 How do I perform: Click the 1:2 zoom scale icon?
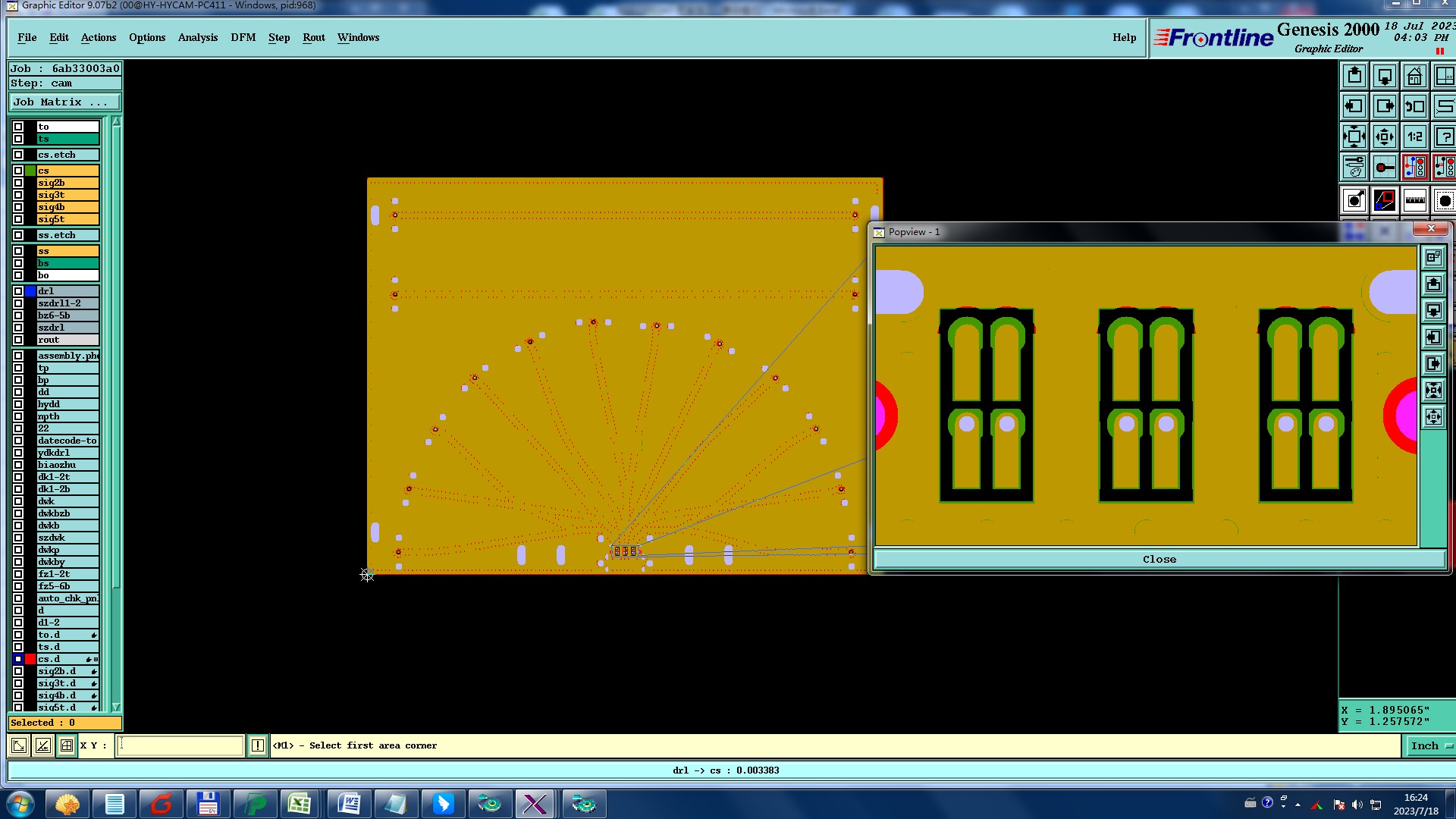pyautogui.click(x=1414, y=137)
